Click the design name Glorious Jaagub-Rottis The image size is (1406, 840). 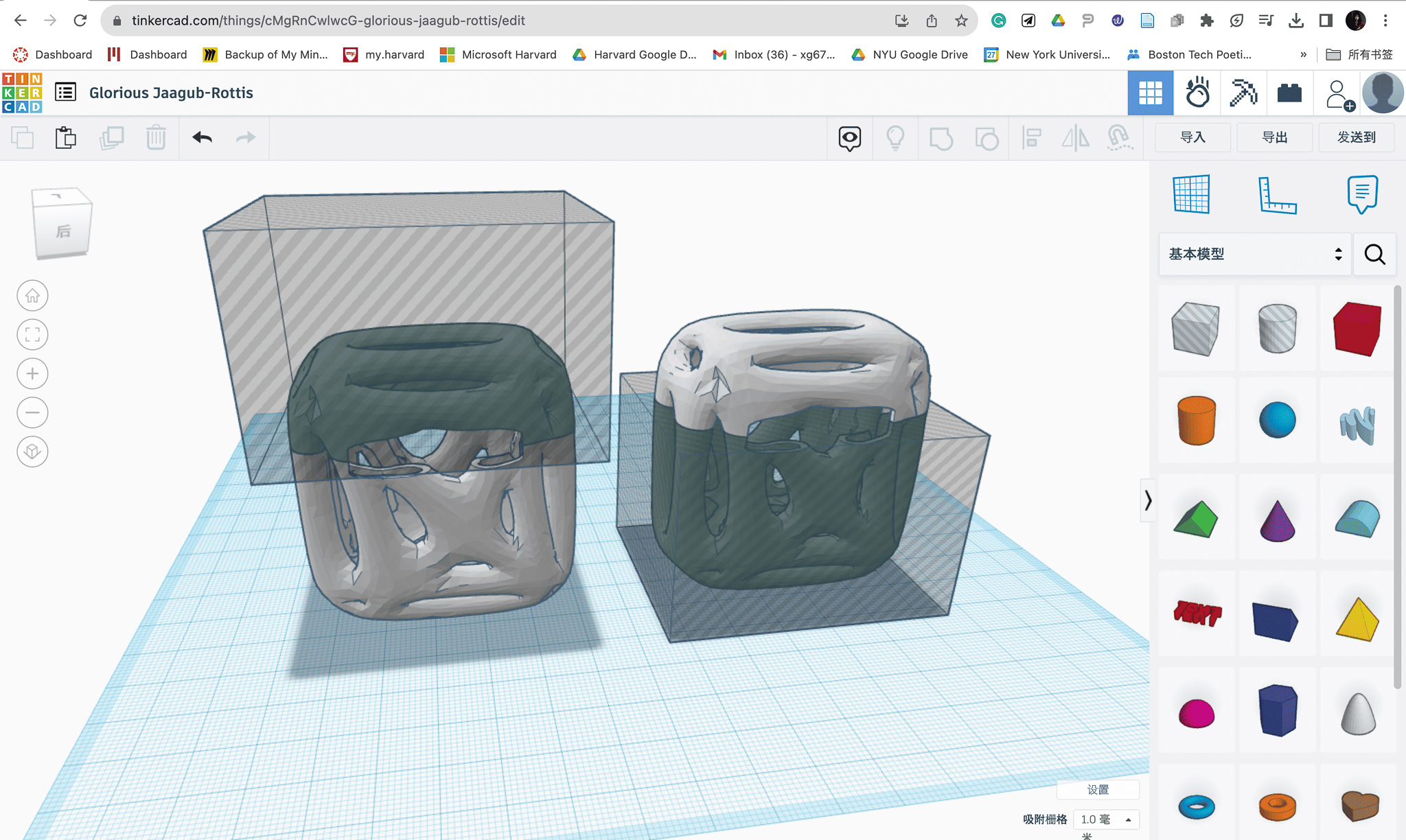[171, 93]
